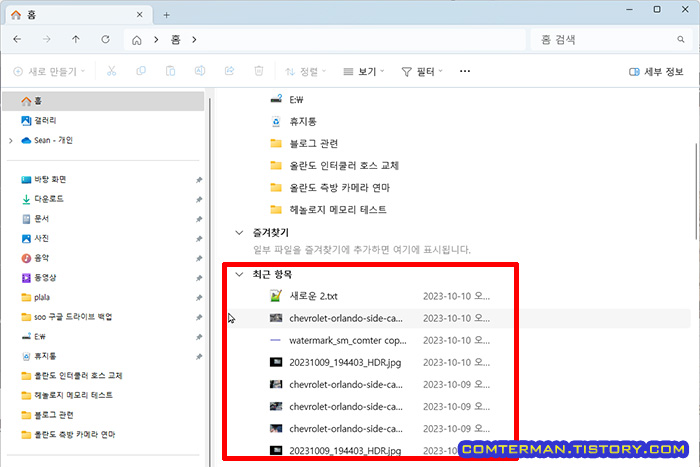
Task: Open 헤놀로지 메모리 테스트 in main pane
Action: coord(328,209)
